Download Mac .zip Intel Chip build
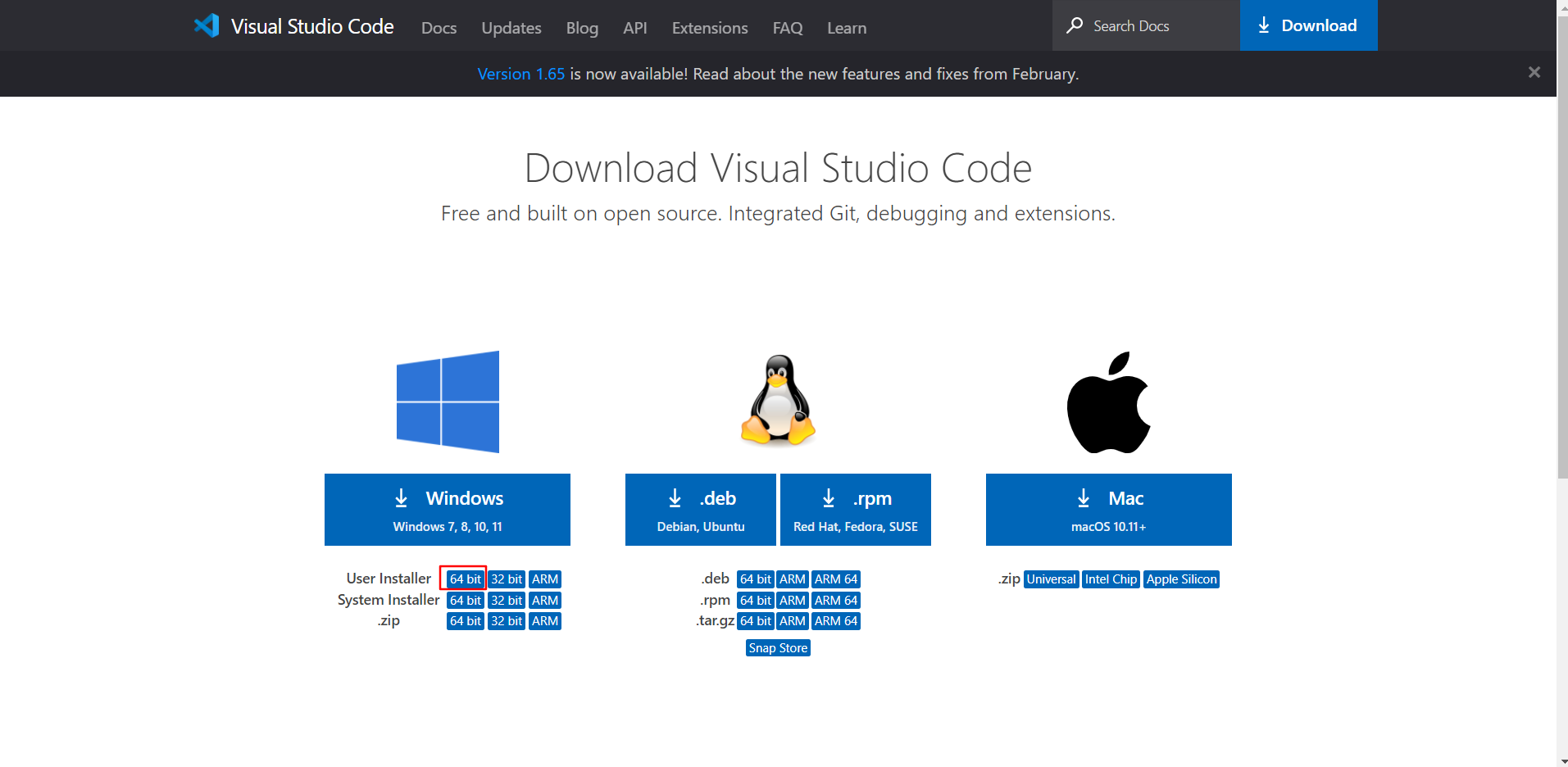Viewport: 1568px width, 767px height. pyautogui.click(x=1111, y=579)
